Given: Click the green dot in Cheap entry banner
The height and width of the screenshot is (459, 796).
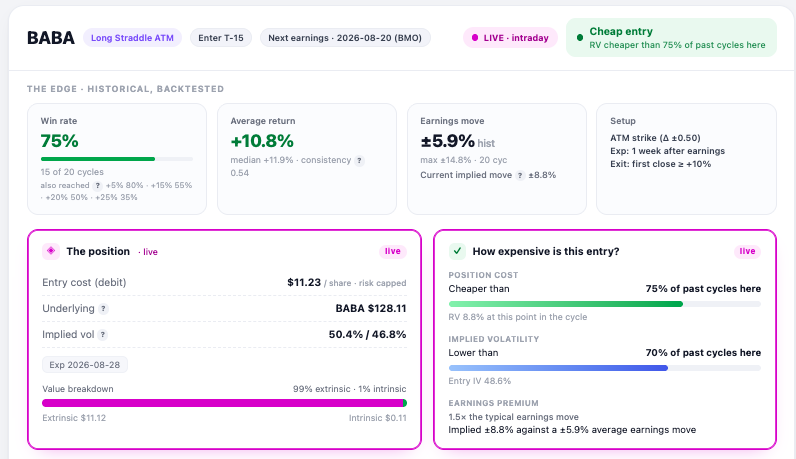Looking at the screenshot, I should pyautogui.click(x=580, y=38).
